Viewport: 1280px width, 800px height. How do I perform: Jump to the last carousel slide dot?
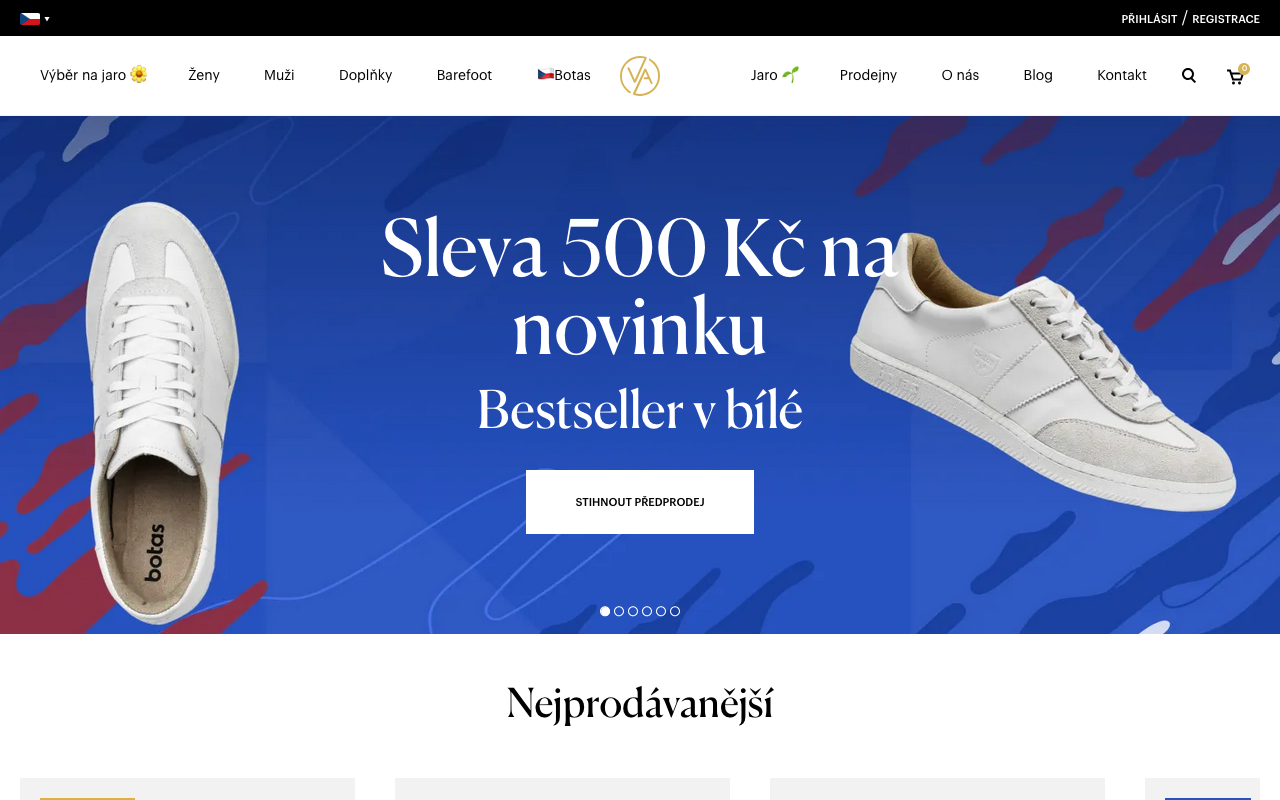[675, 611]
